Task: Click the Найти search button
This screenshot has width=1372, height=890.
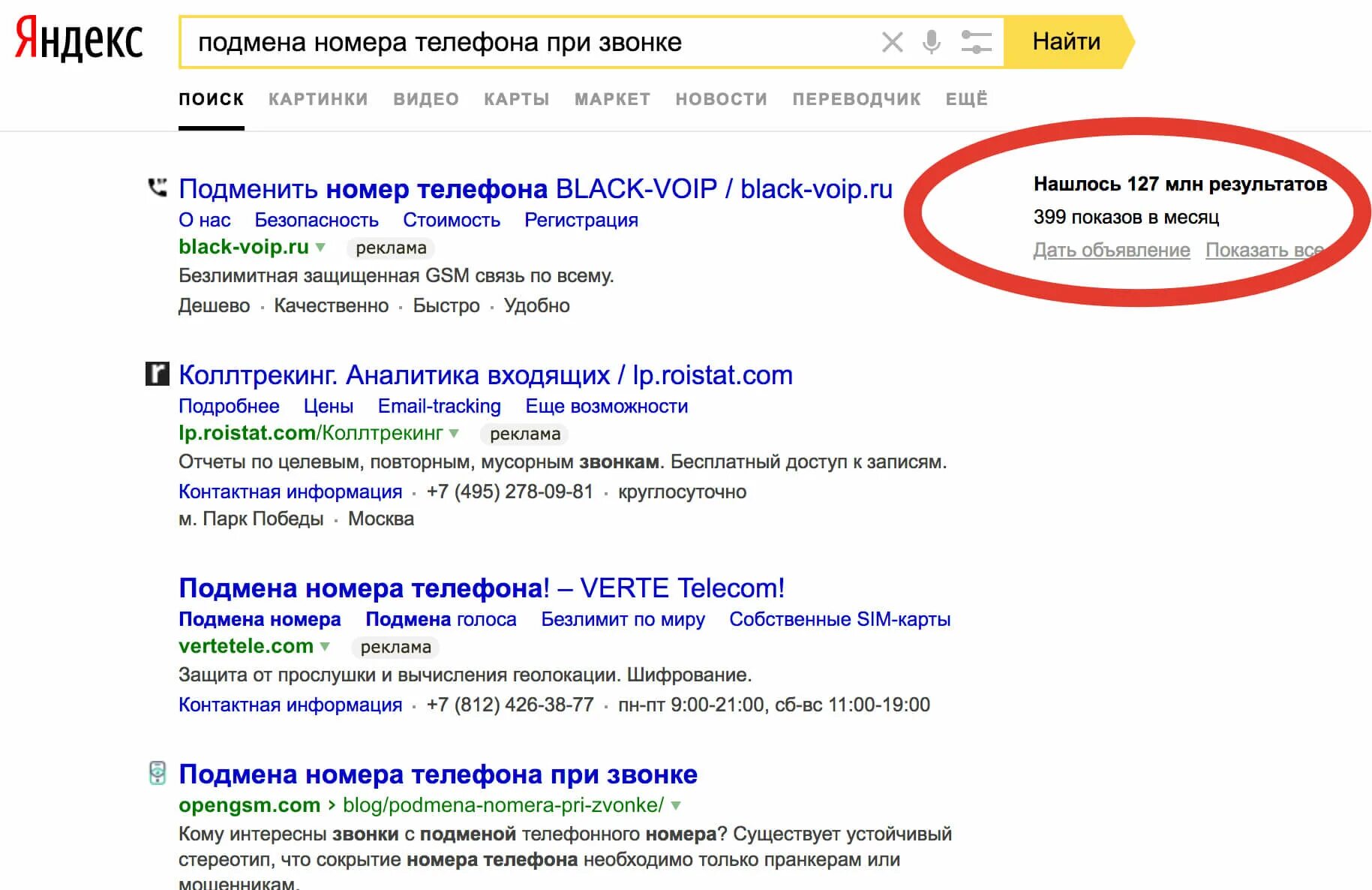Action: (1067, 41)
